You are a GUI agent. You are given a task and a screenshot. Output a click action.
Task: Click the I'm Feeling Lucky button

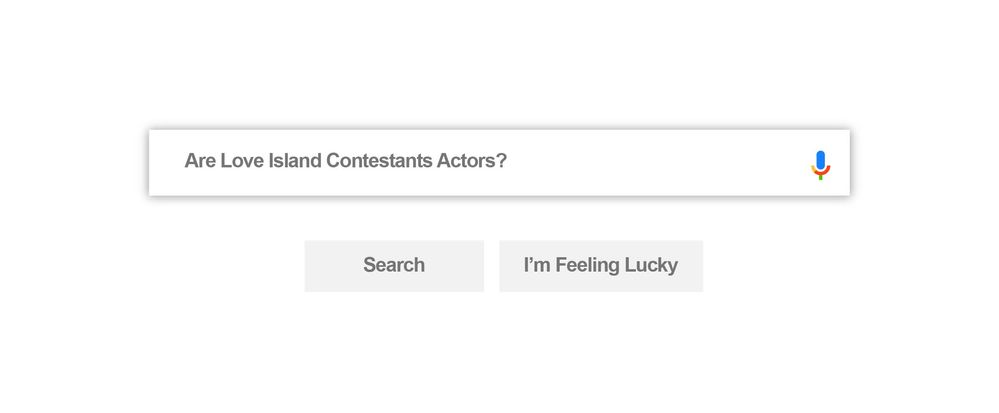(601, 266)
